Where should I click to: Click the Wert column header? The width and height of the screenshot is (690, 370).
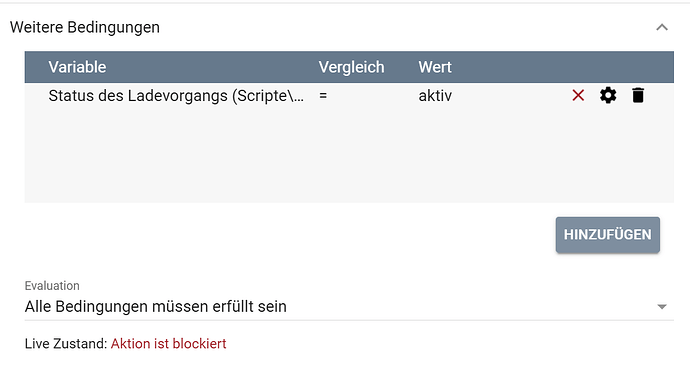435,67
